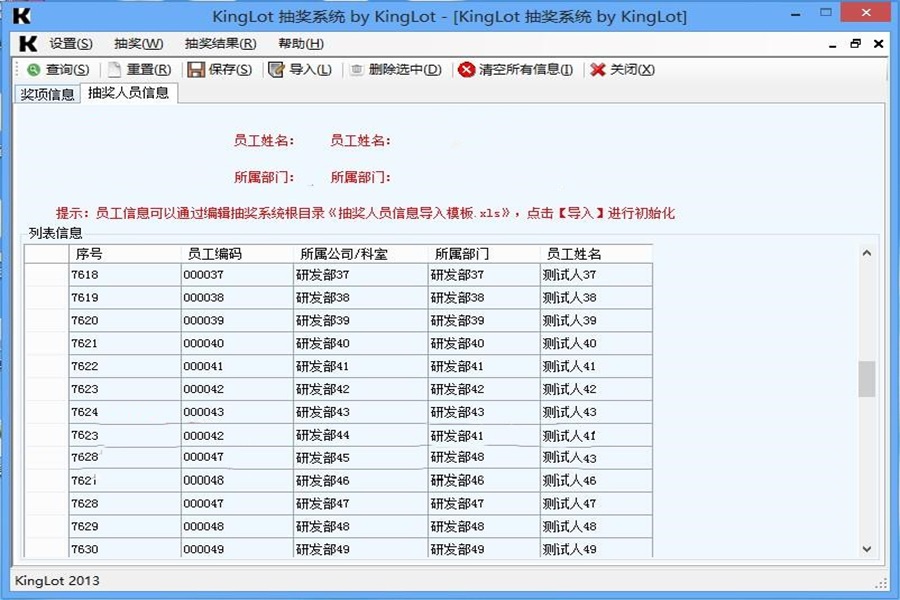Screen dimensions: 900x600
Task: Select the row with 序号 7618
Action: (338, 275)
